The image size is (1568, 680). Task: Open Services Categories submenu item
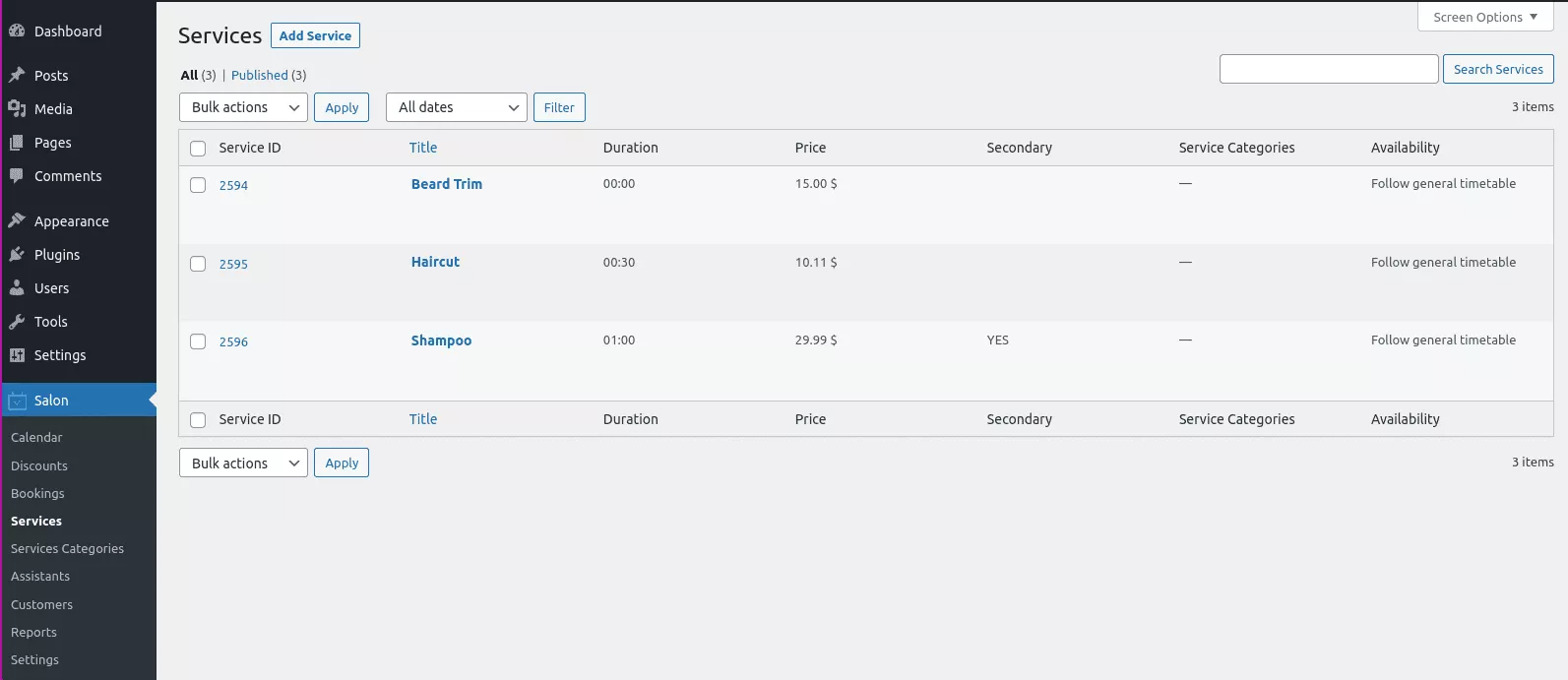point(67,548)
